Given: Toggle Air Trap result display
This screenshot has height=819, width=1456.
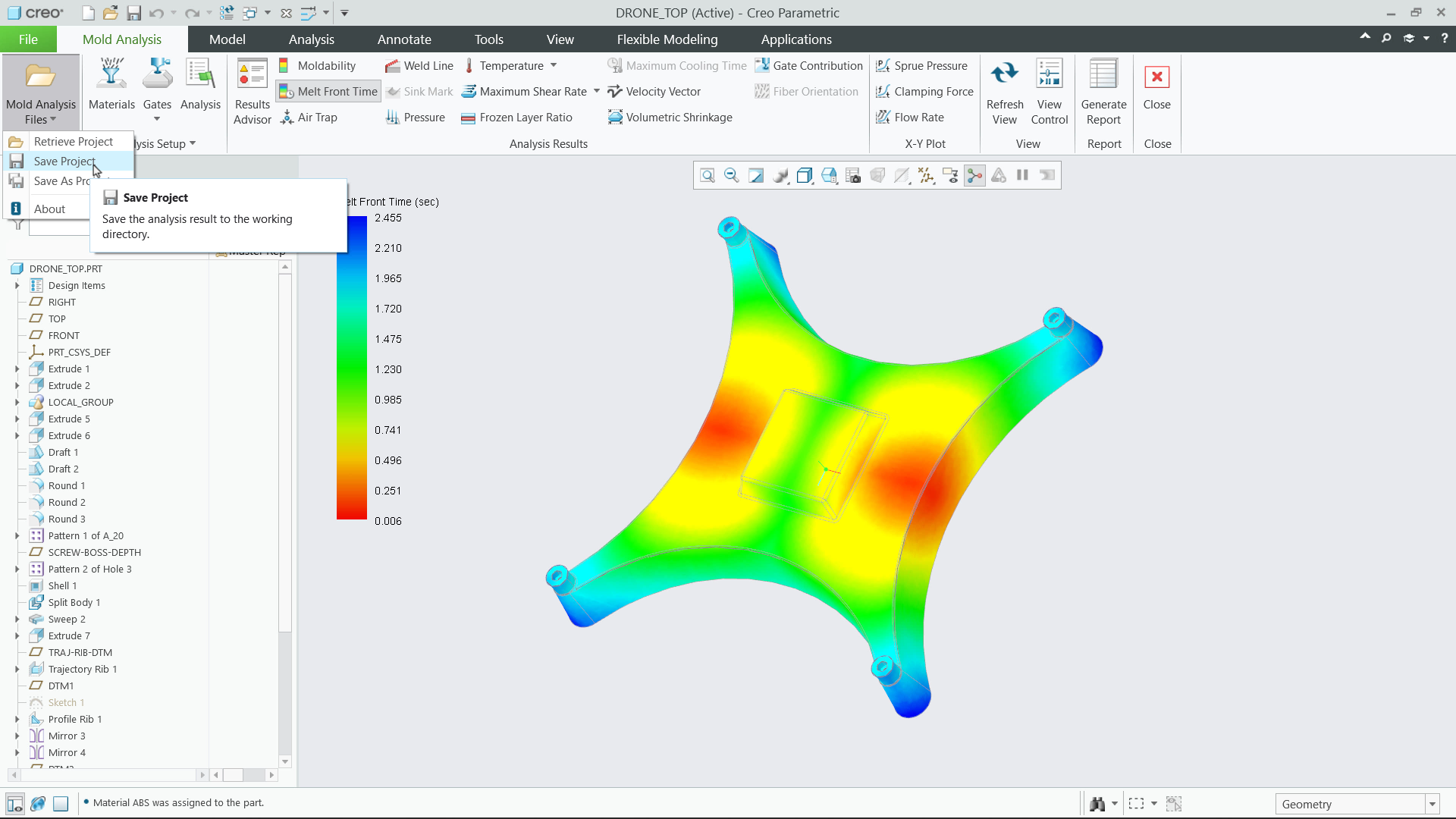Looking at the screenshot, I should [x=309, y=118].
